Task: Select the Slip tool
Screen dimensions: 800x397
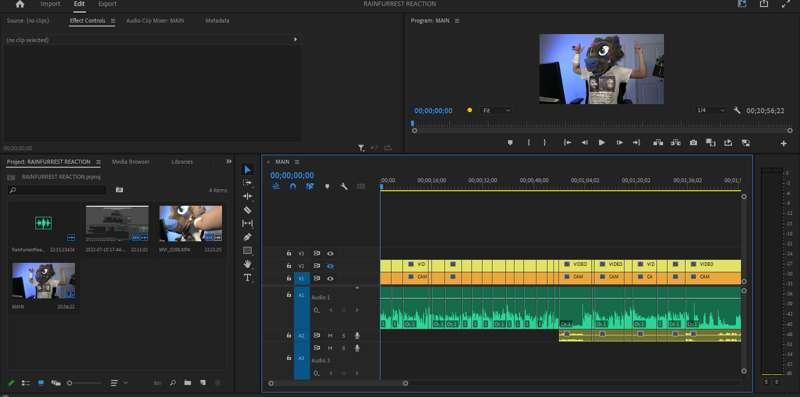Action: pos(247,223)
